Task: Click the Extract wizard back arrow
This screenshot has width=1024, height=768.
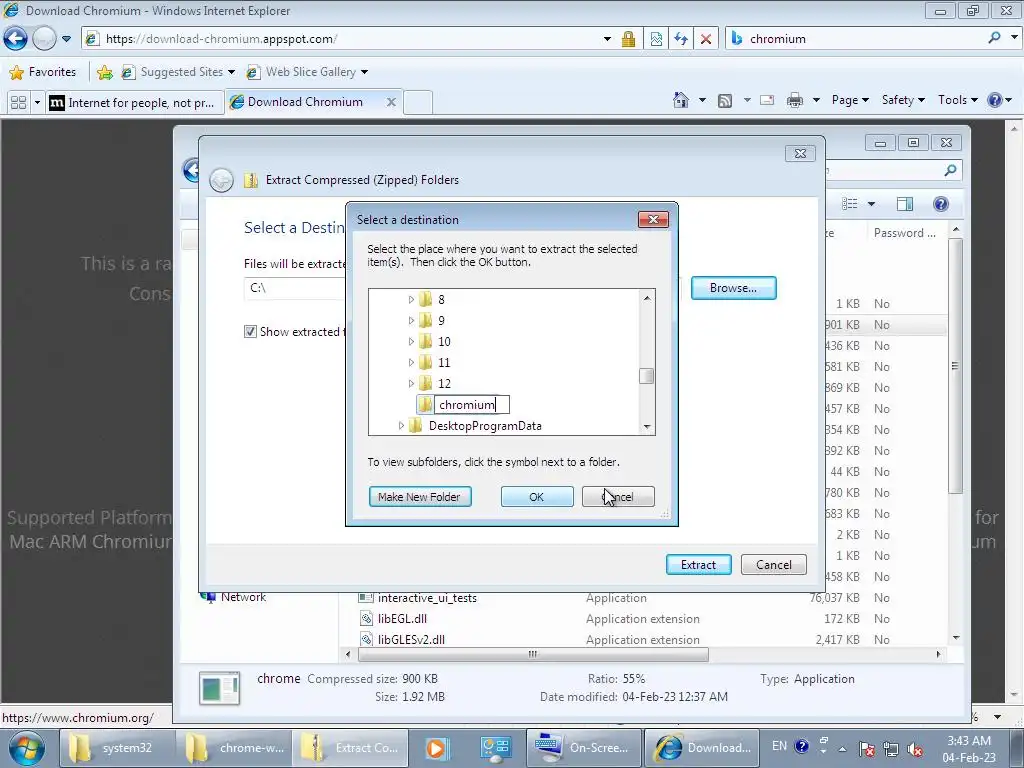Action: pyautogui.click(x=221, y=180)
